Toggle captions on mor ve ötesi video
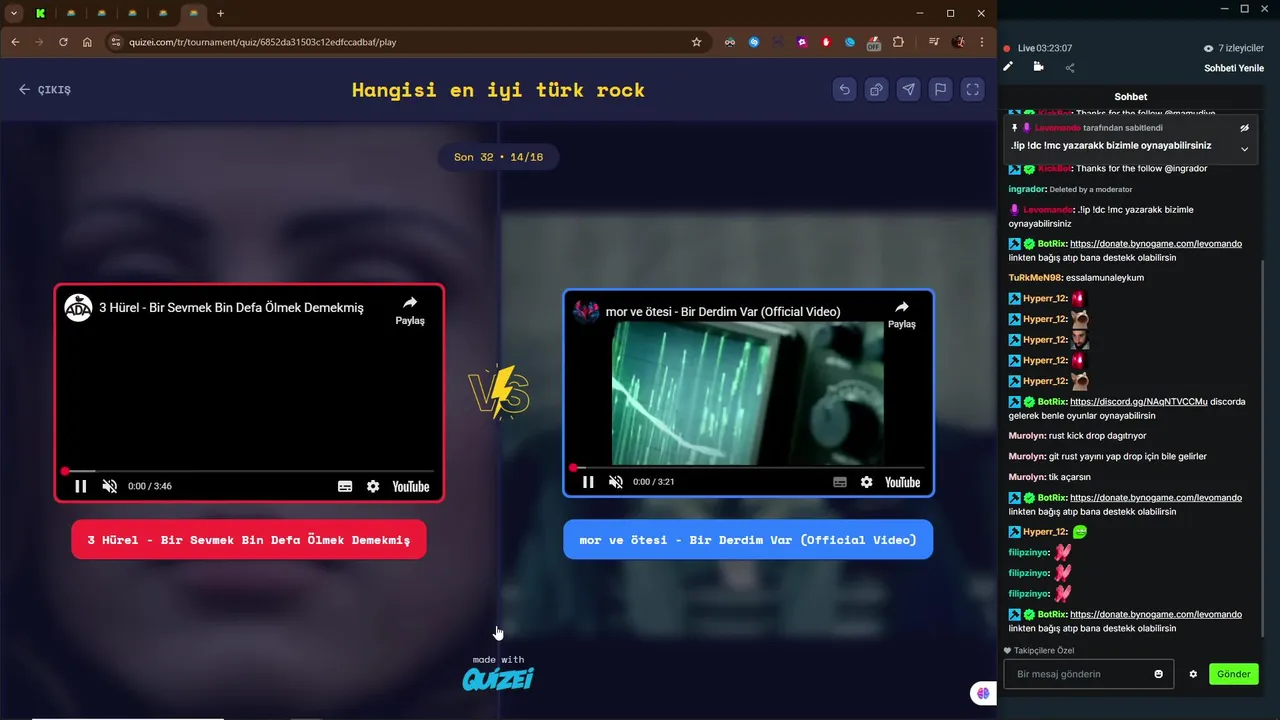 [839, 482]
